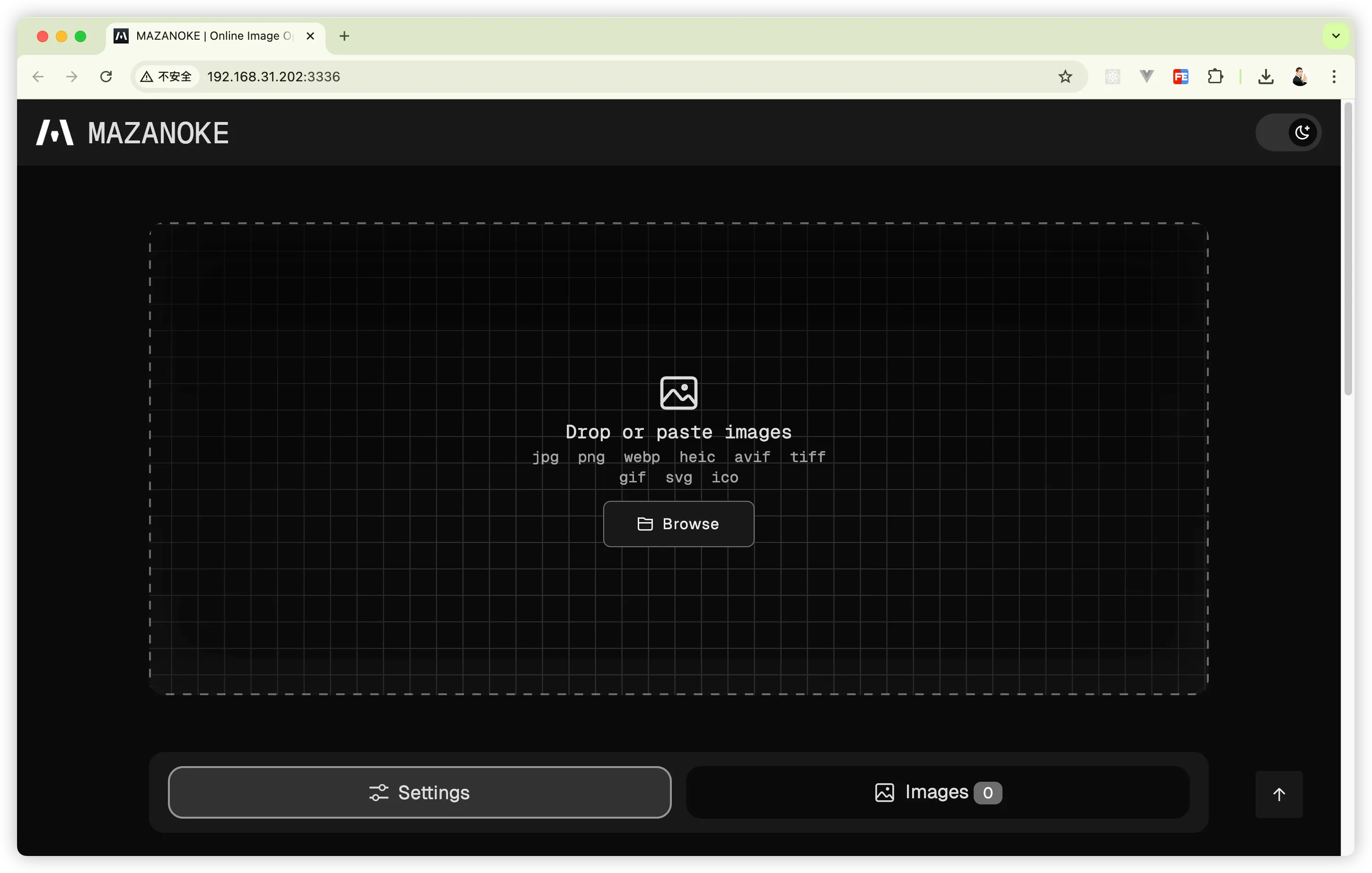The width and height of the screenshot is (1372, 873).
Task: Close the MAZANOKE browser tab
Action: click(310, 36)
